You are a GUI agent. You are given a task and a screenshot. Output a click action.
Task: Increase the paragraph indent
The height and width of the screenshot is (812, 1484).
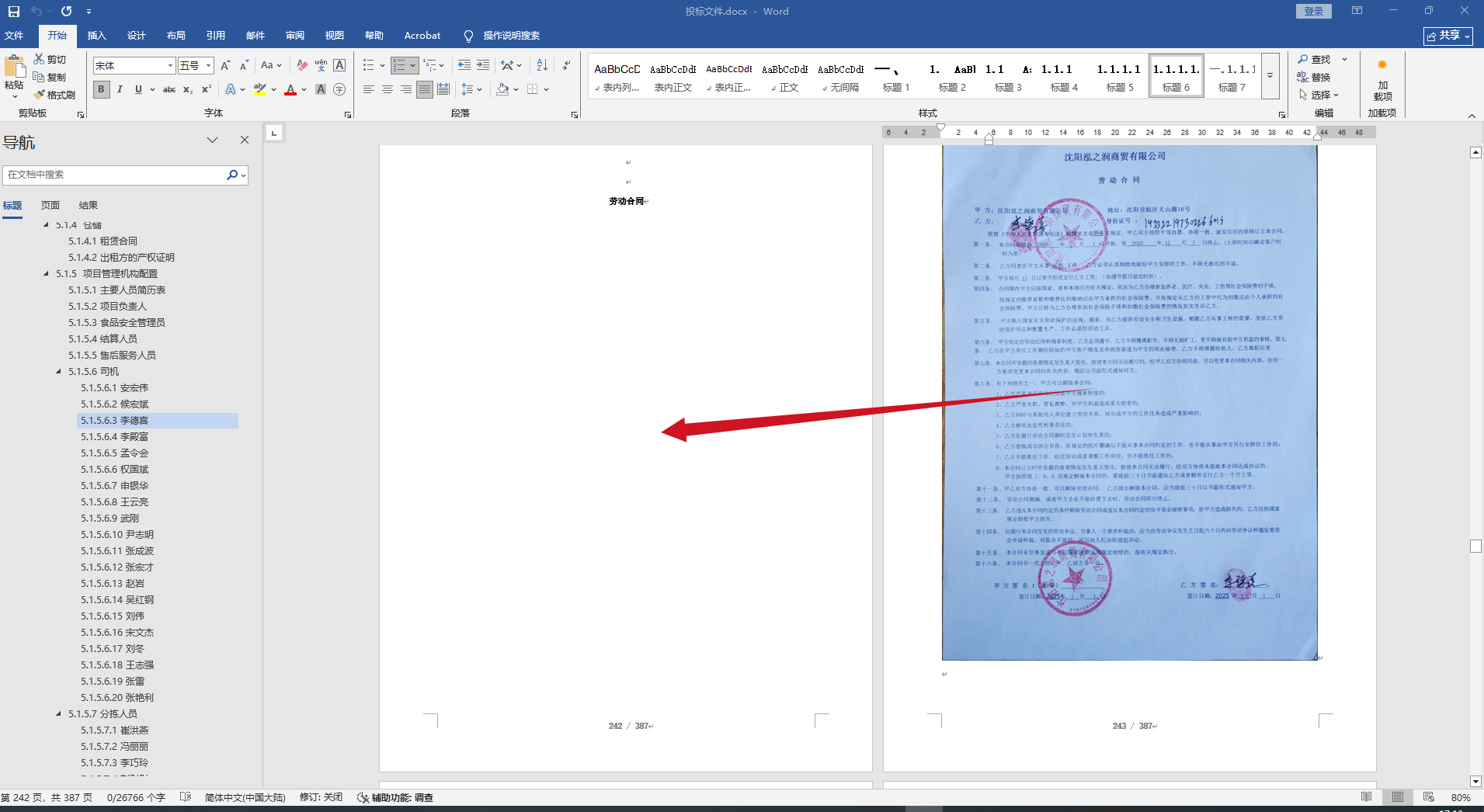[x=483, y=65]
